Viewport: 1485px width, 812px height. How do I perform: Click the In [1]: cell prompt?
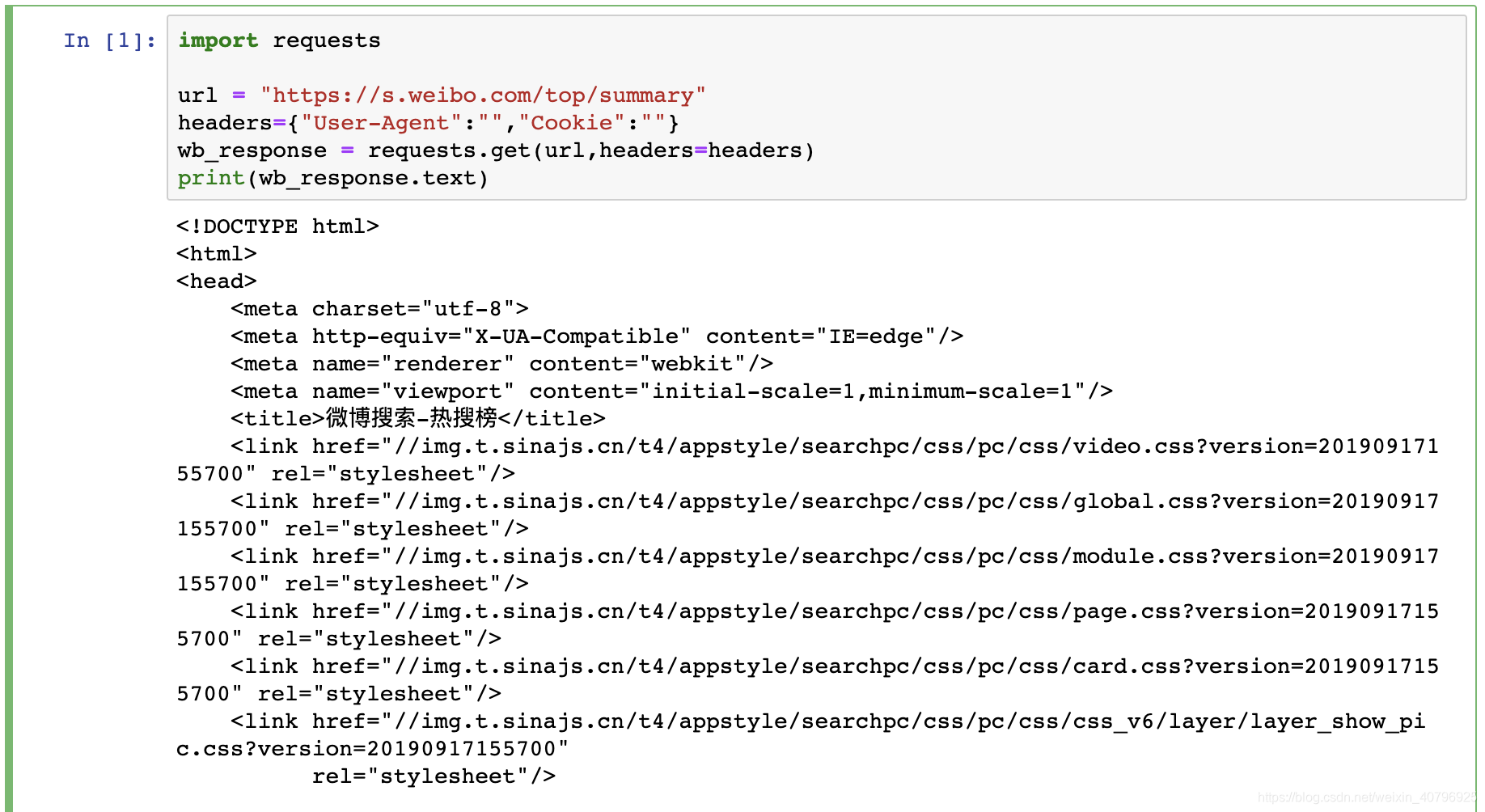110,40
